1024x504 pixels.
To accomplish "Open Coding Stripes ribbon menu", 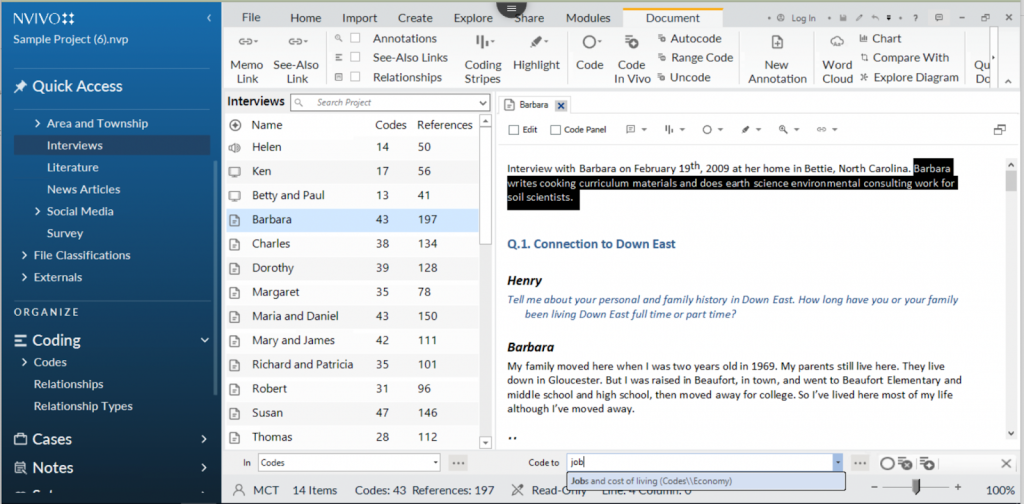I will (x=483, y=59).
